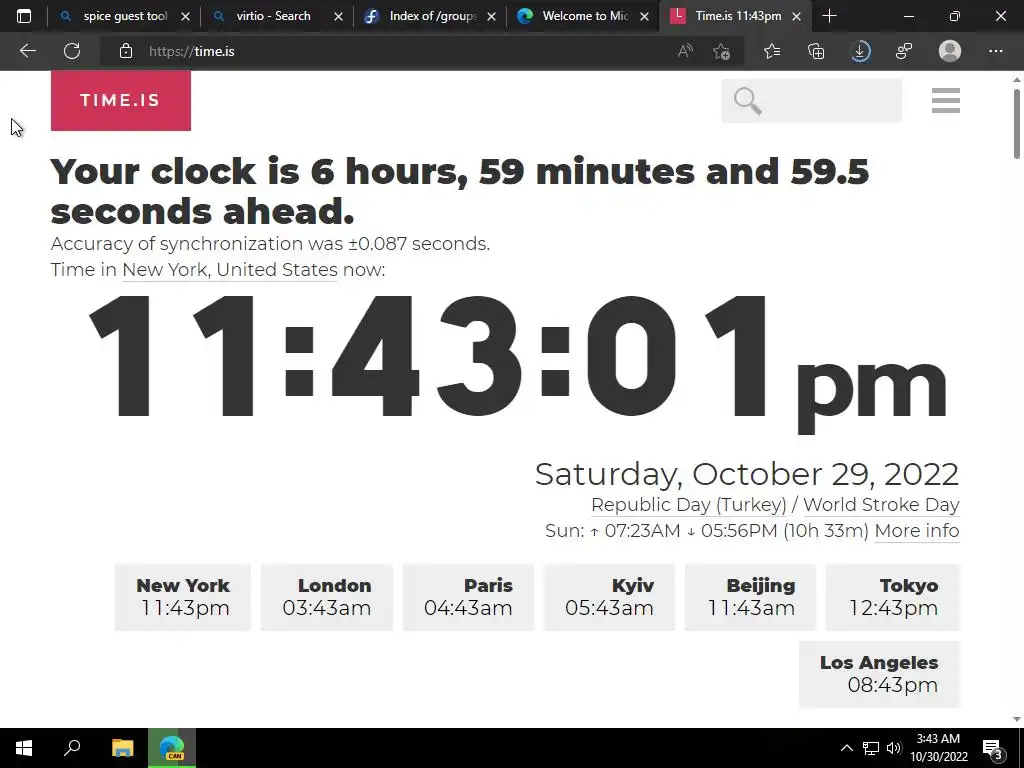Open File Explorer from the taskbar
Screen dimensions: 1024x768
pyautogui.click(x=122, y=748)
